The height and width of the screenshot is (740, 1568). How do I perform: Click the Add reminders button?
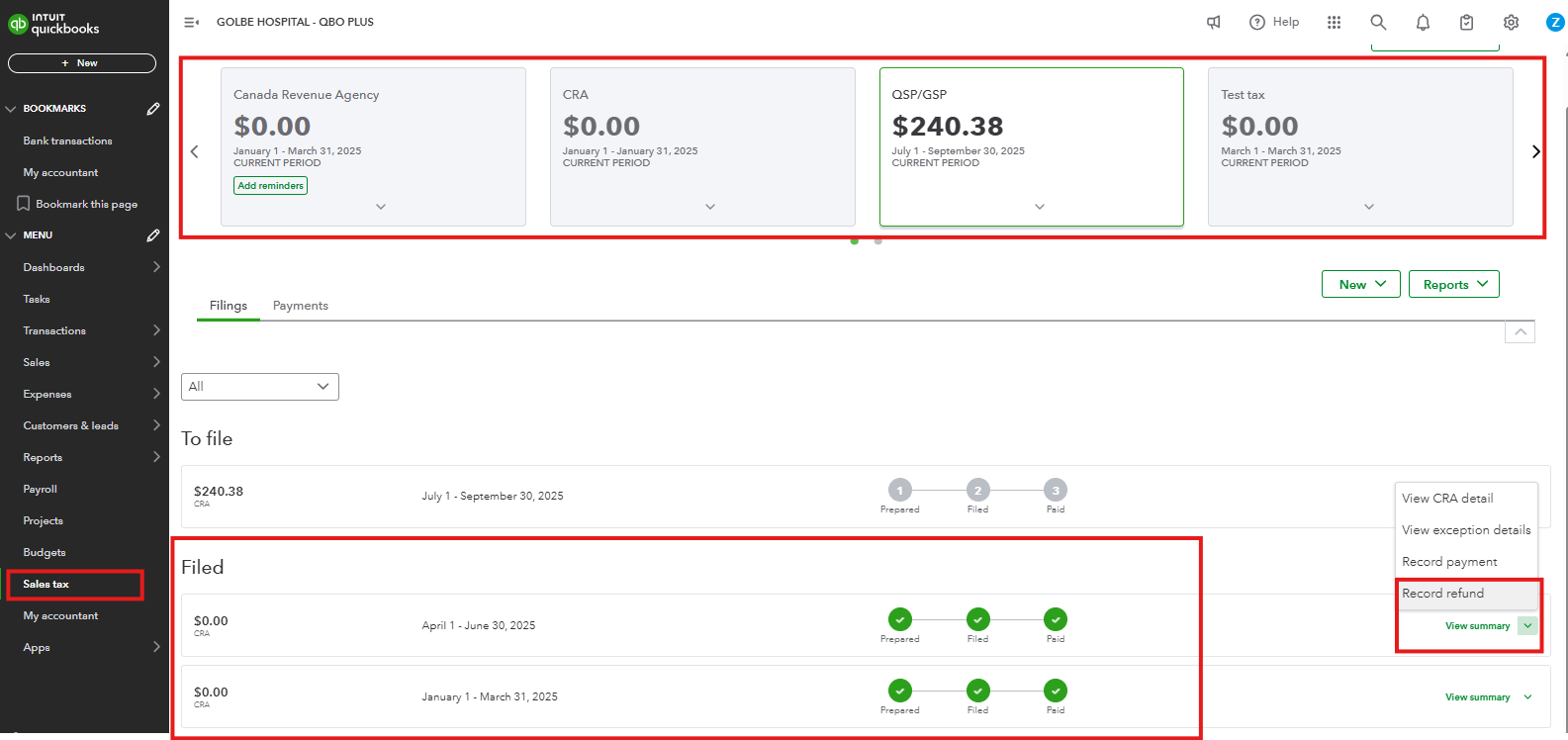pos(270,185)
